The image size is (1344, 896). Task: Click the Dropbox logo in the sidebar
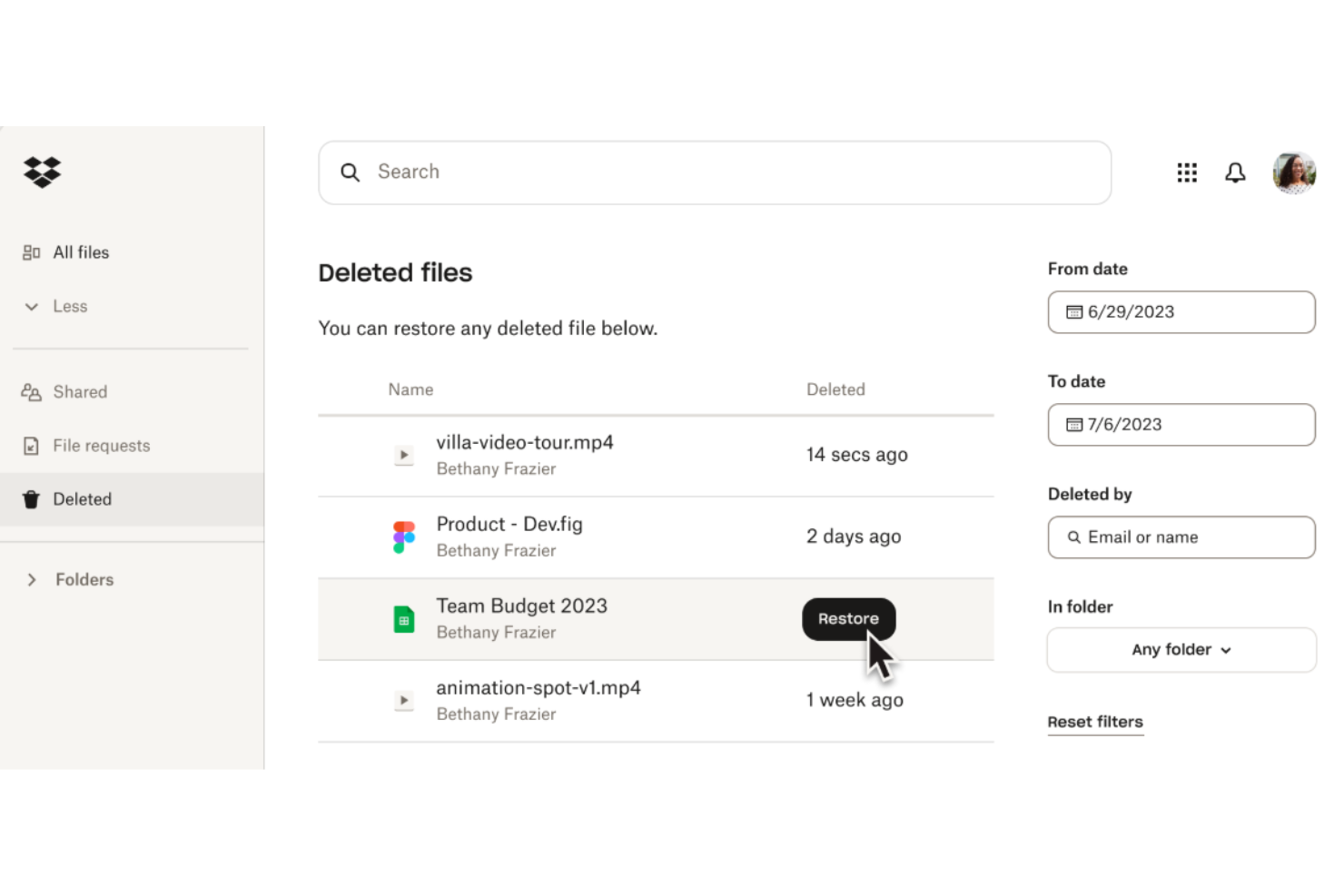[41, 172]
